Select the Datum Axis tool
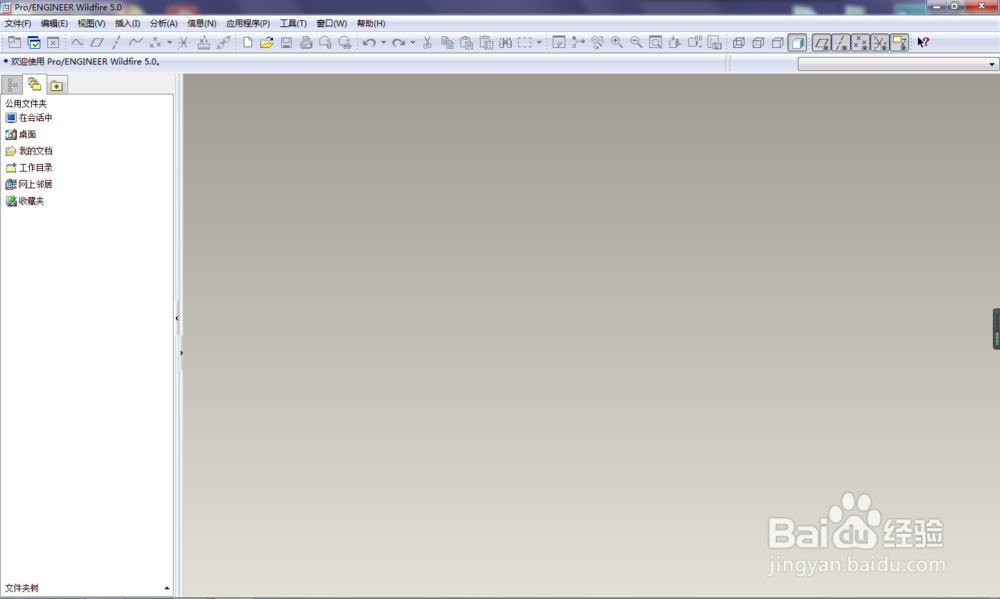Image resolution: width=1000 pixels, height=599 pixels. 116,43
